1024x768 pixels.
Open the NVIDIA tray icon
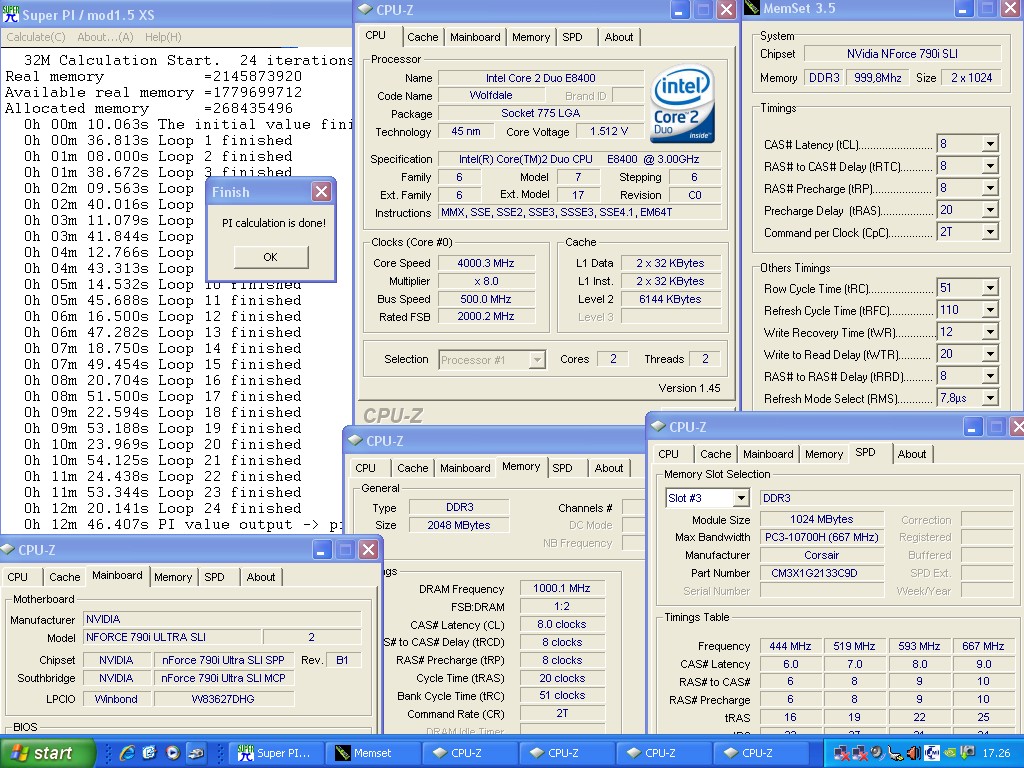click(952, 754)
